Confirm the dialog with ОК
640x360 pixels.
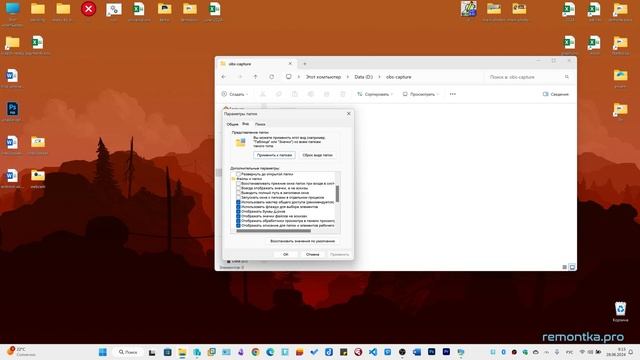pyautogui.click(x=286, y=254)
